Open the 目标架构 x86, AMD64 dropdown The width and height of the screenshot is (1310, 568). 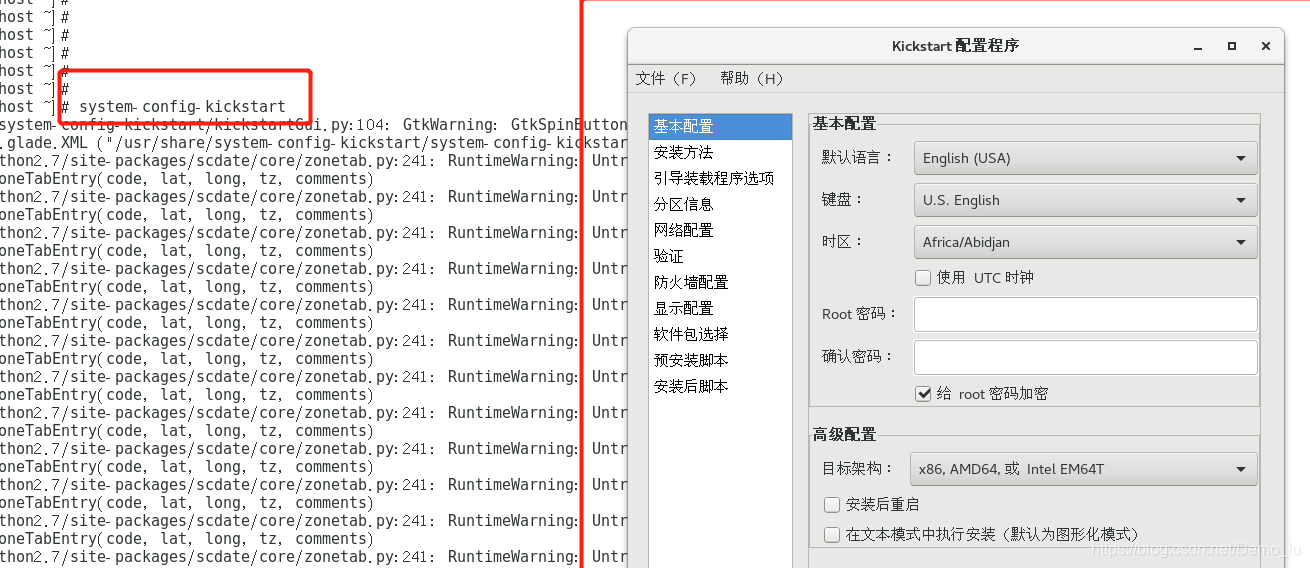pyautogui.click(x=1085, y=468)
